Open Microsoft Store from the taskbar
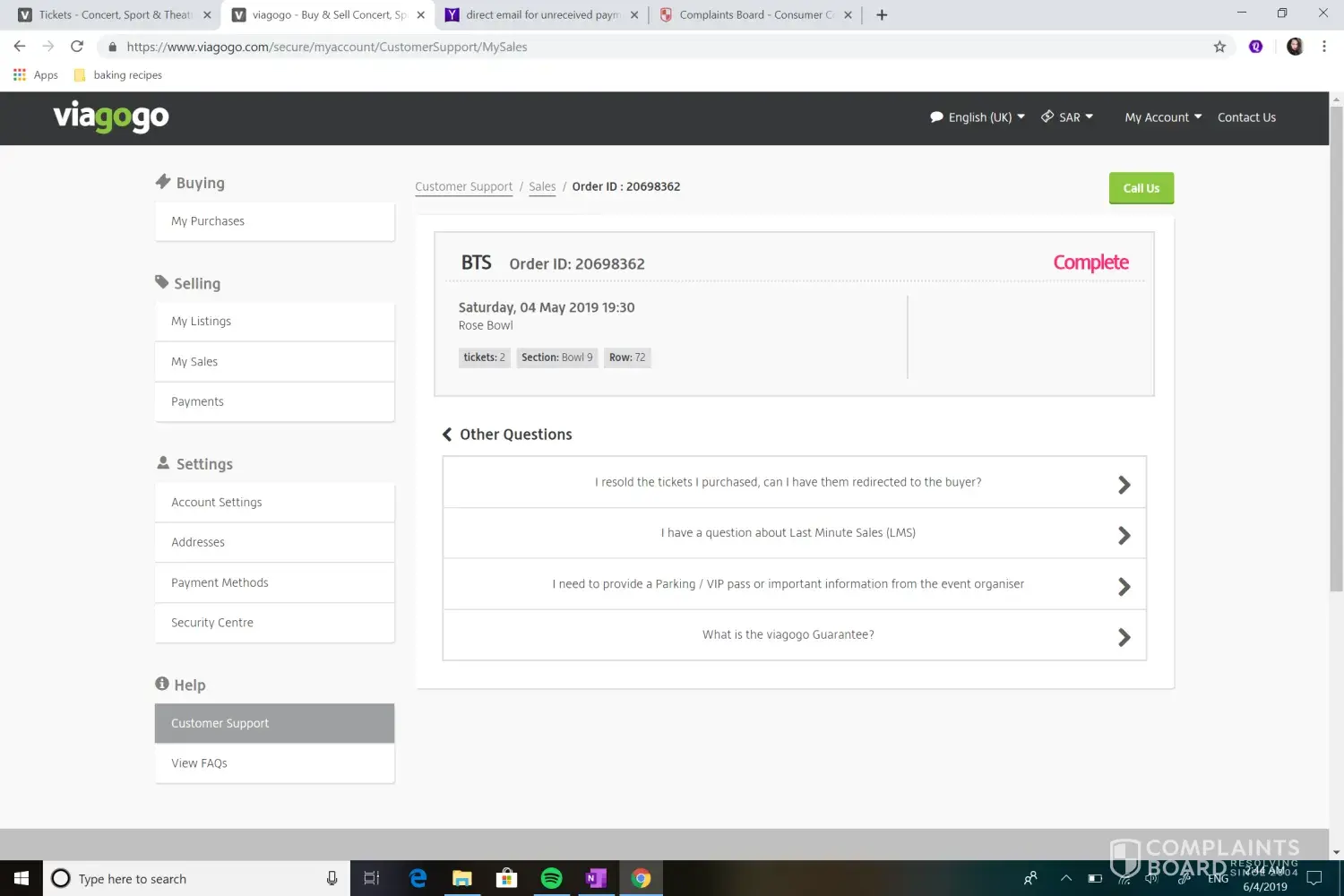 tap(506, 878)
